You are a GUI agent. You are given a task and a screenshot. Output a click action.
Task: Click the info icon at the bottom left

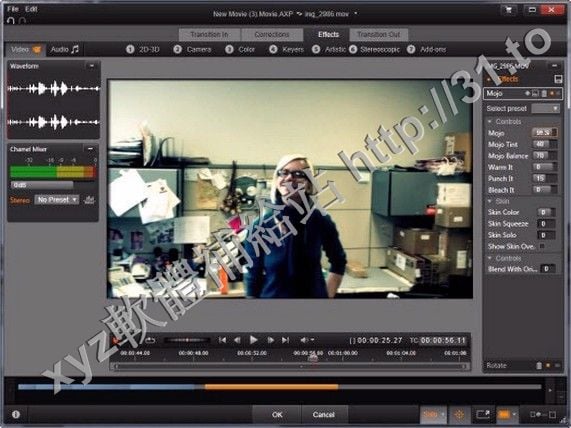click(16, 414)
